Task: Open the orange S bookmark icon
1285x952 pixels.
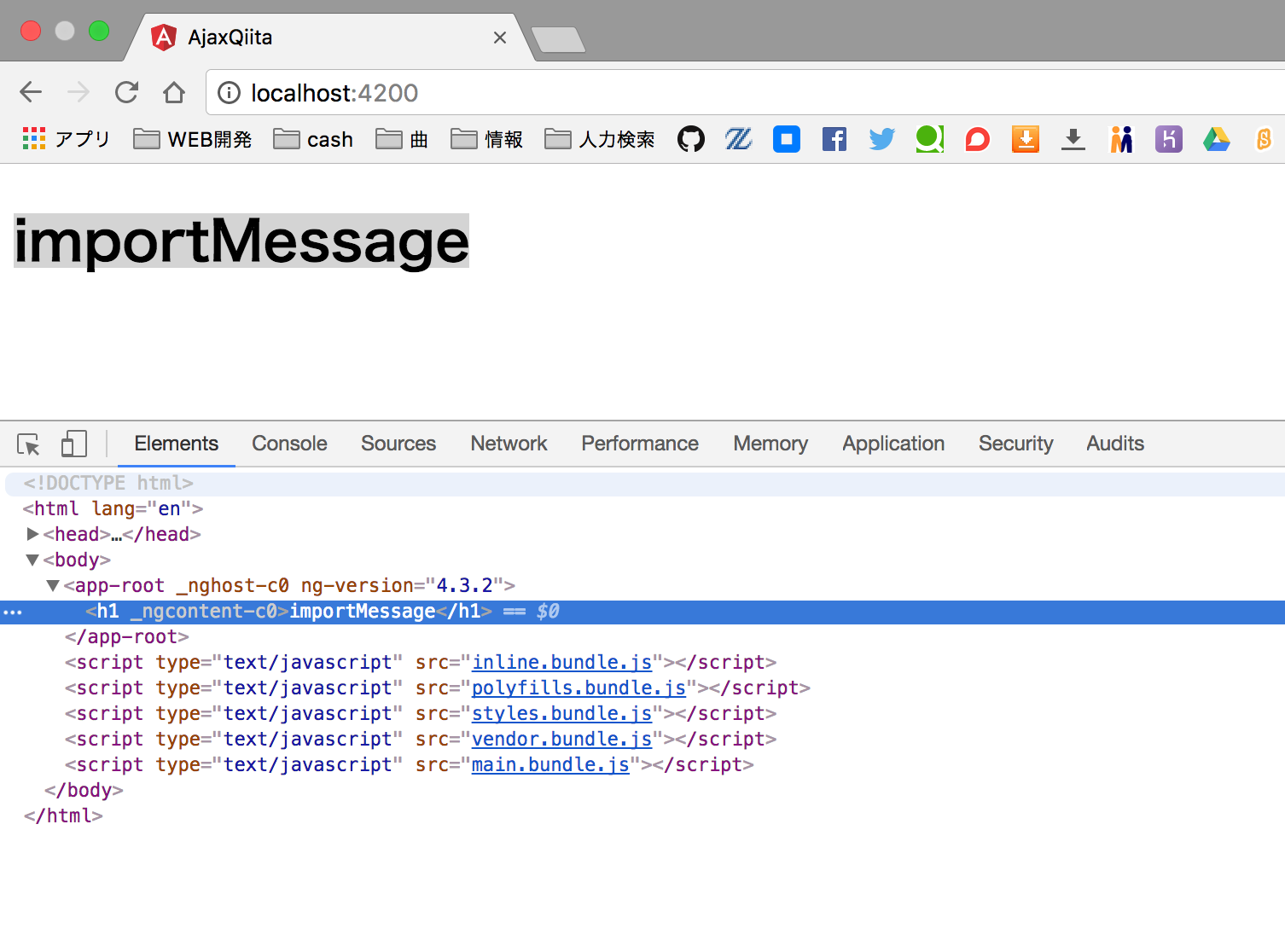Action: tap(1265, 139)
